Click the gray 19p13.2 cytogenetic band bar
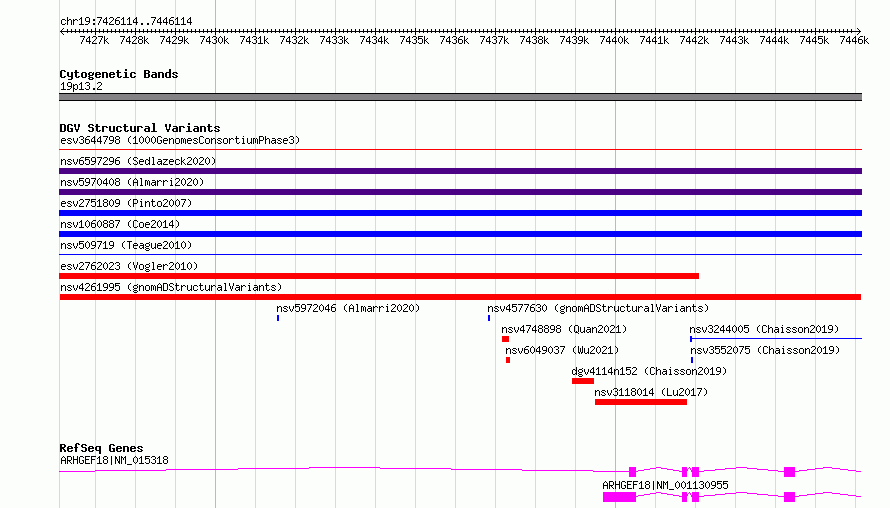 (x=460, y=97)
